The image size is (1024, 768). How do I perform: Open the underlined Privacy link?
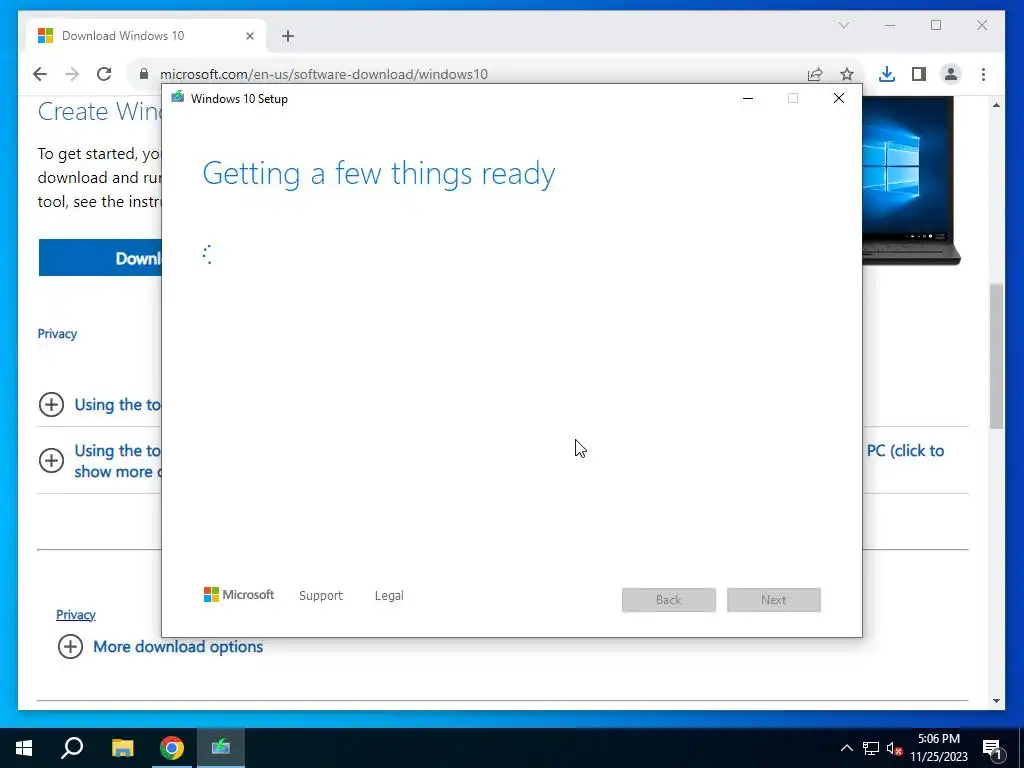[x=76, y=615]
